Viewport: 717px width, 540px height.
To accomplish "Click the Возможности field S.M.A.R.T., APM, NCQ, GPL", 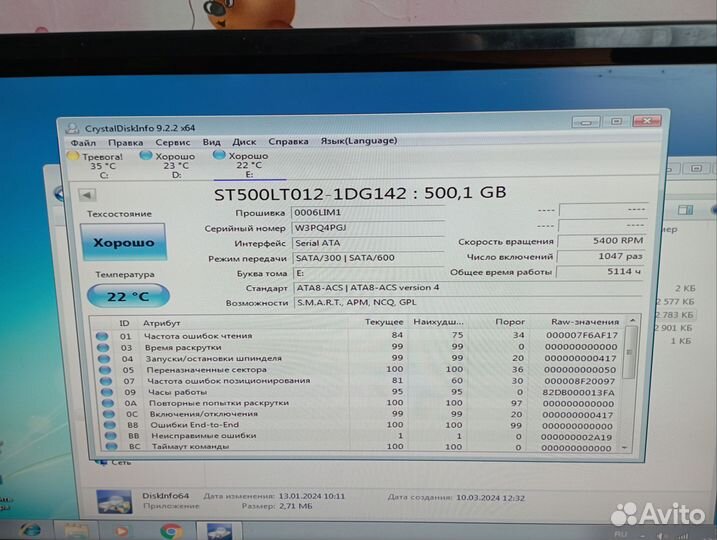I will click(467, 302).
